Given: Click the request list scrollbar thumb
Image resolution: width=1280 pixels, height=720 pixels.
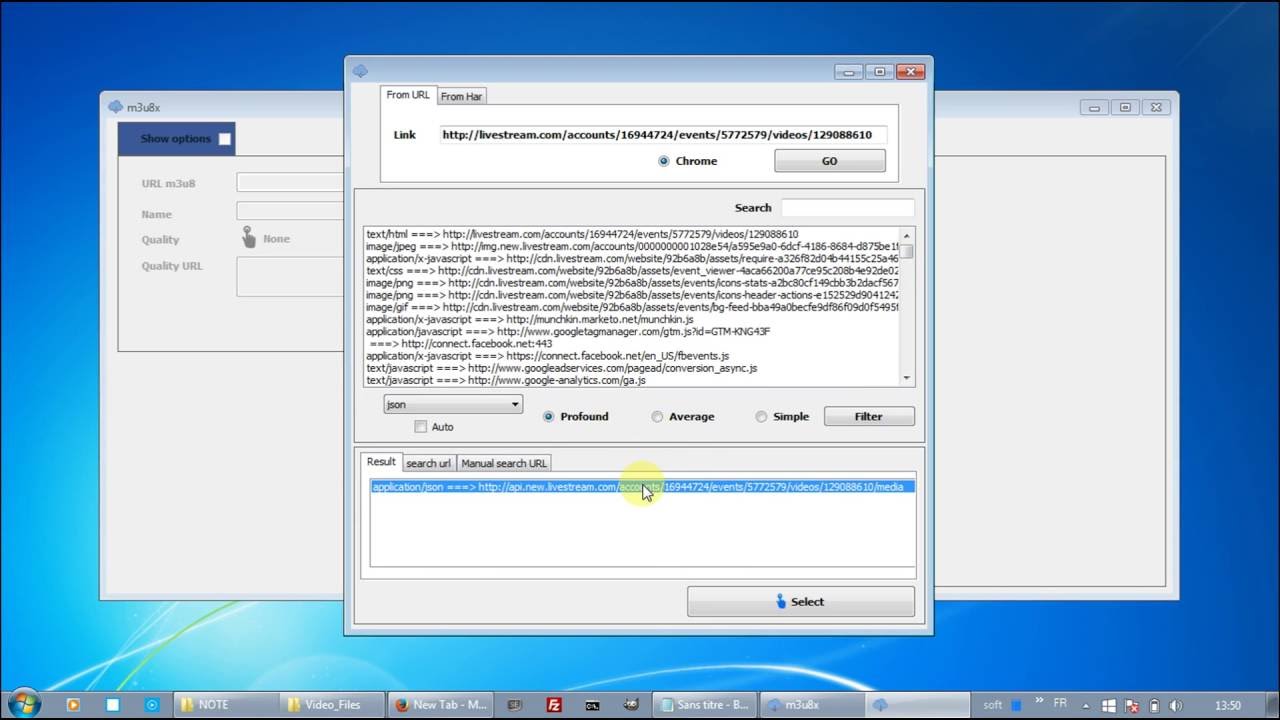Looking at the screenshot, I should point(907,251).
